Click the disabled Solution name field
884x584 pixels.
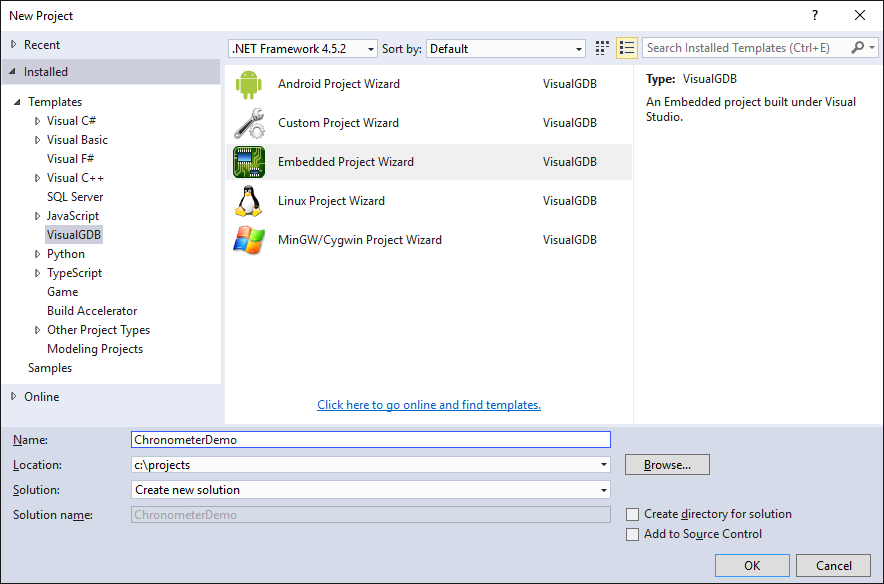pos(371,515)
